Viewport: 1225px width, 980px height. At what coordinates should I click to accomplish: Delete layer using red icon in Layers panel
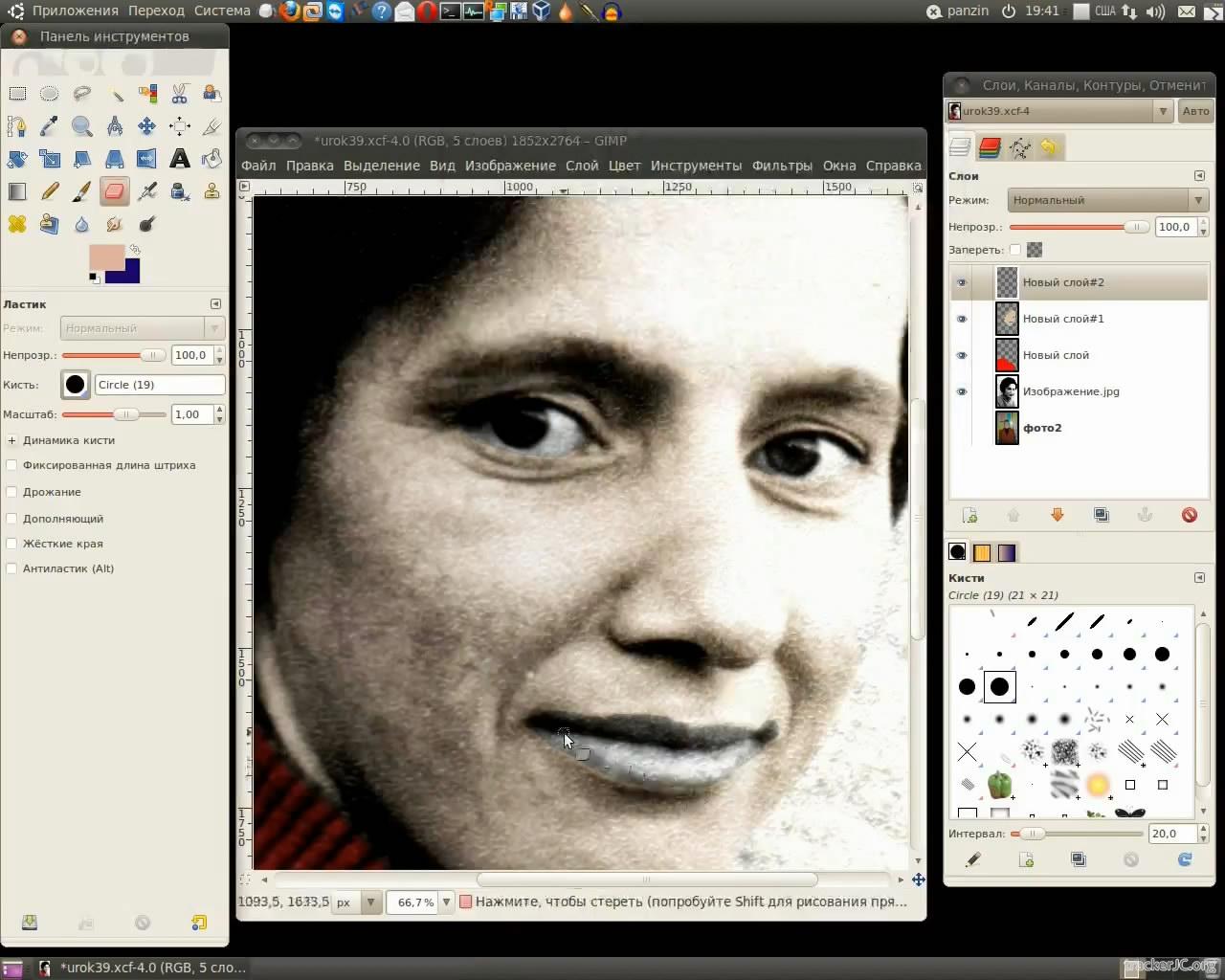point(1189,515)
